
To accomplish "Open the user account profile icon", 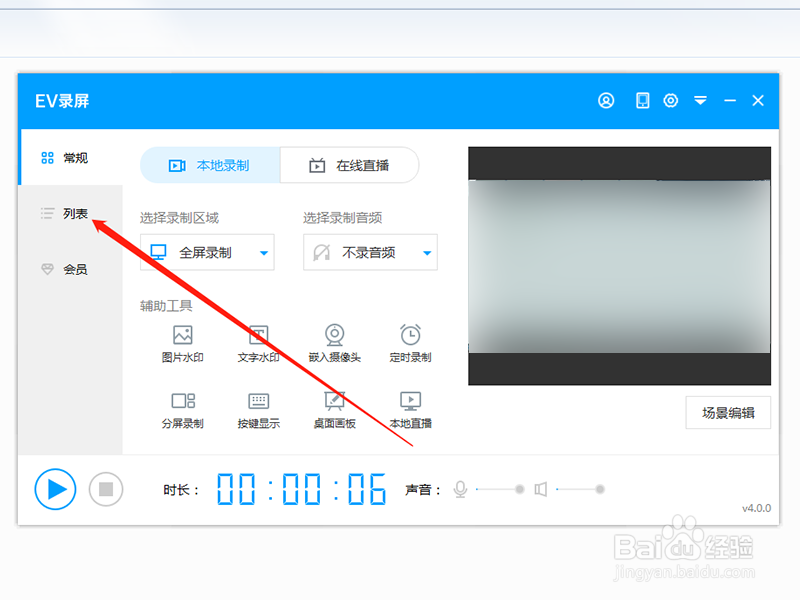I will pos(606,101).
